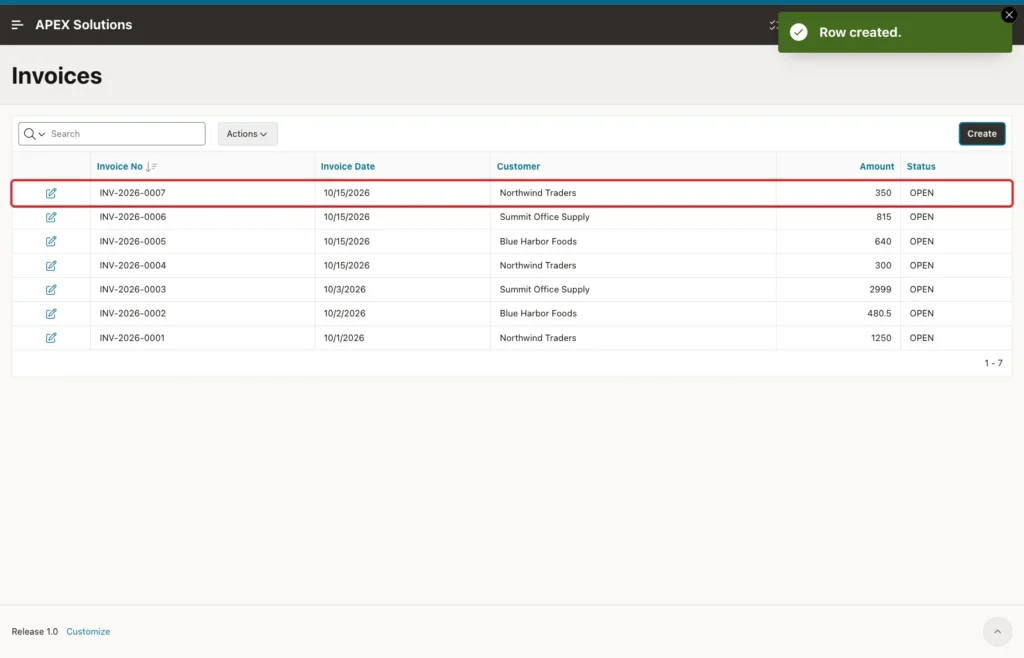
Task: Open the Amount column header
Action: 876,166
